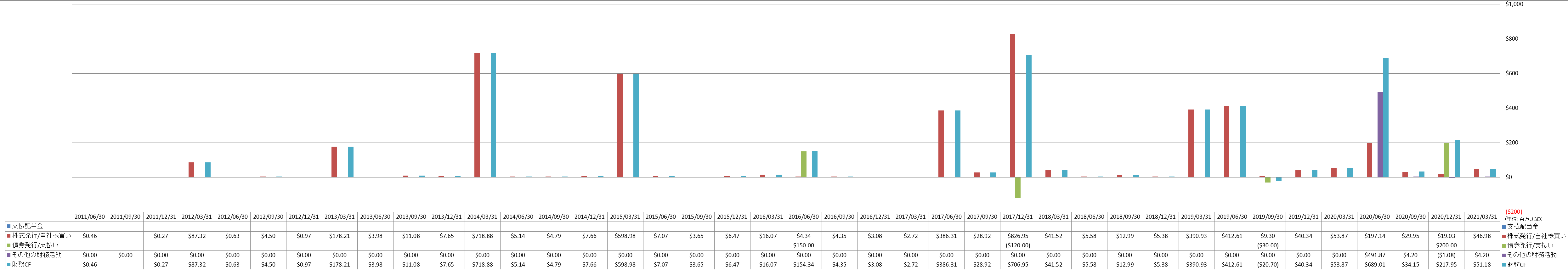
Task: Click the 2014/03/31 date column header
Action: [483, 217]
